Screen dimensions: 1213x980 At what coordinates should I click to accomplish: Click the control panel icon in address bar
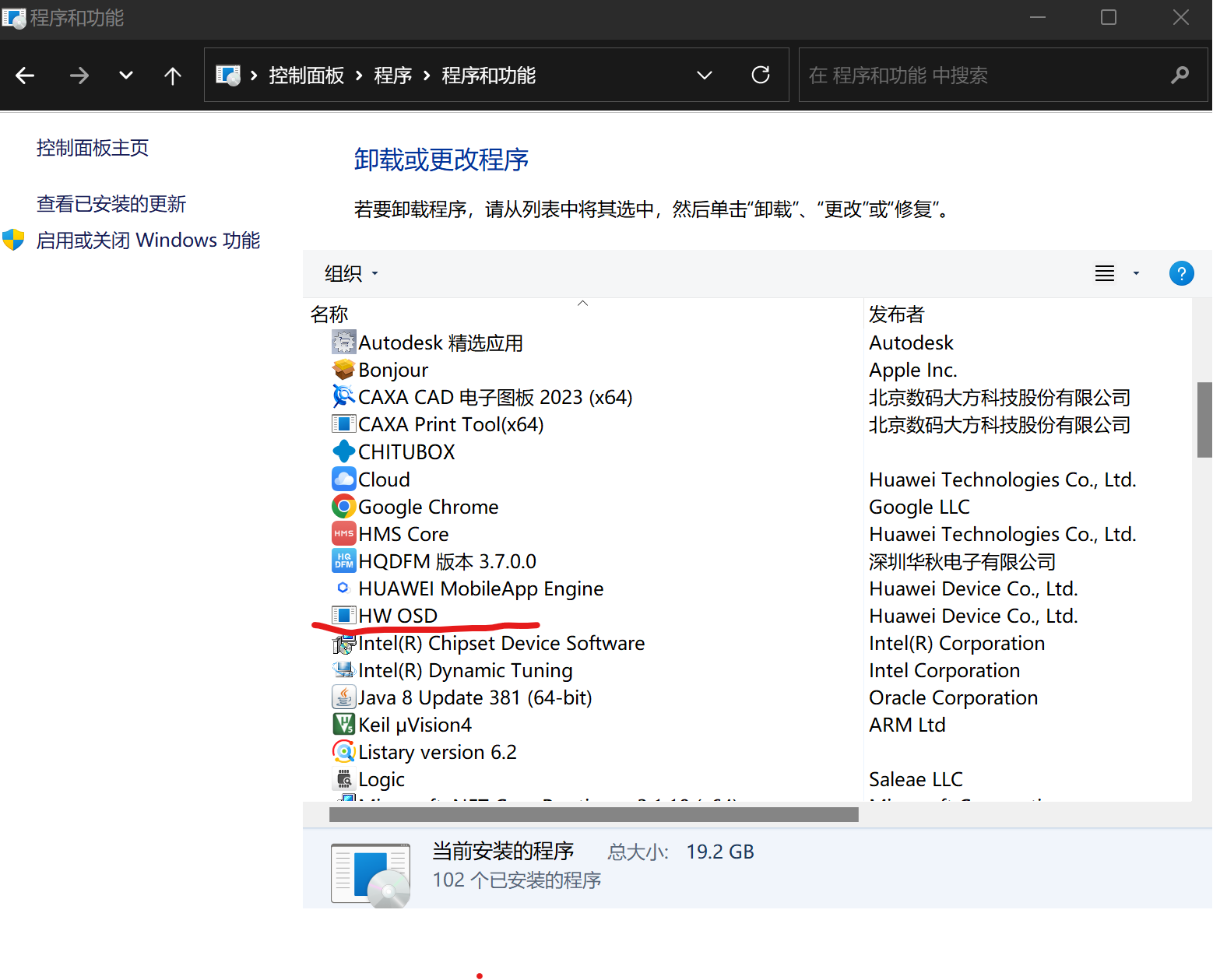coord(228,76)
